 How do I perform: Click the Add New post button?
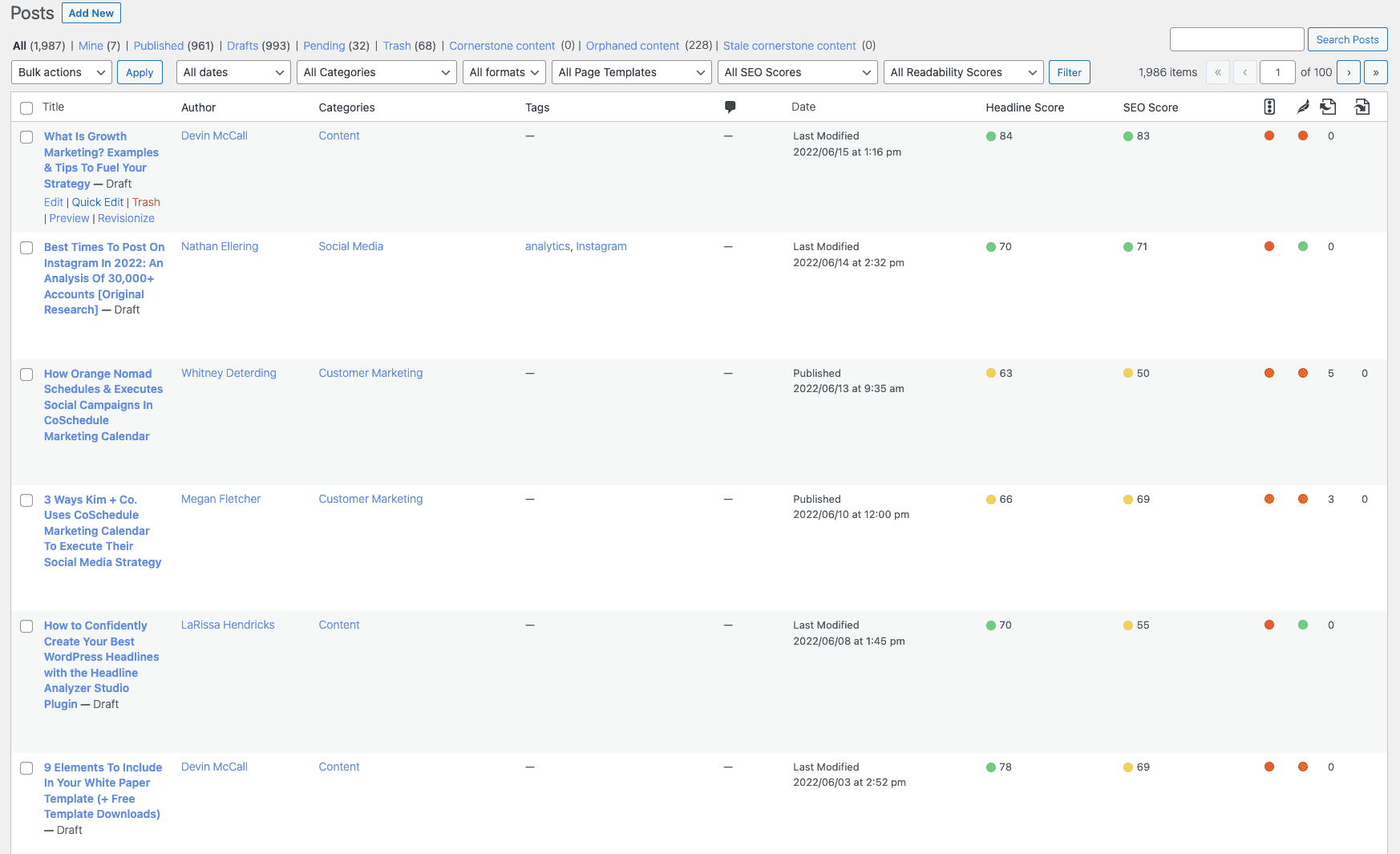click(x=91, y=12)
